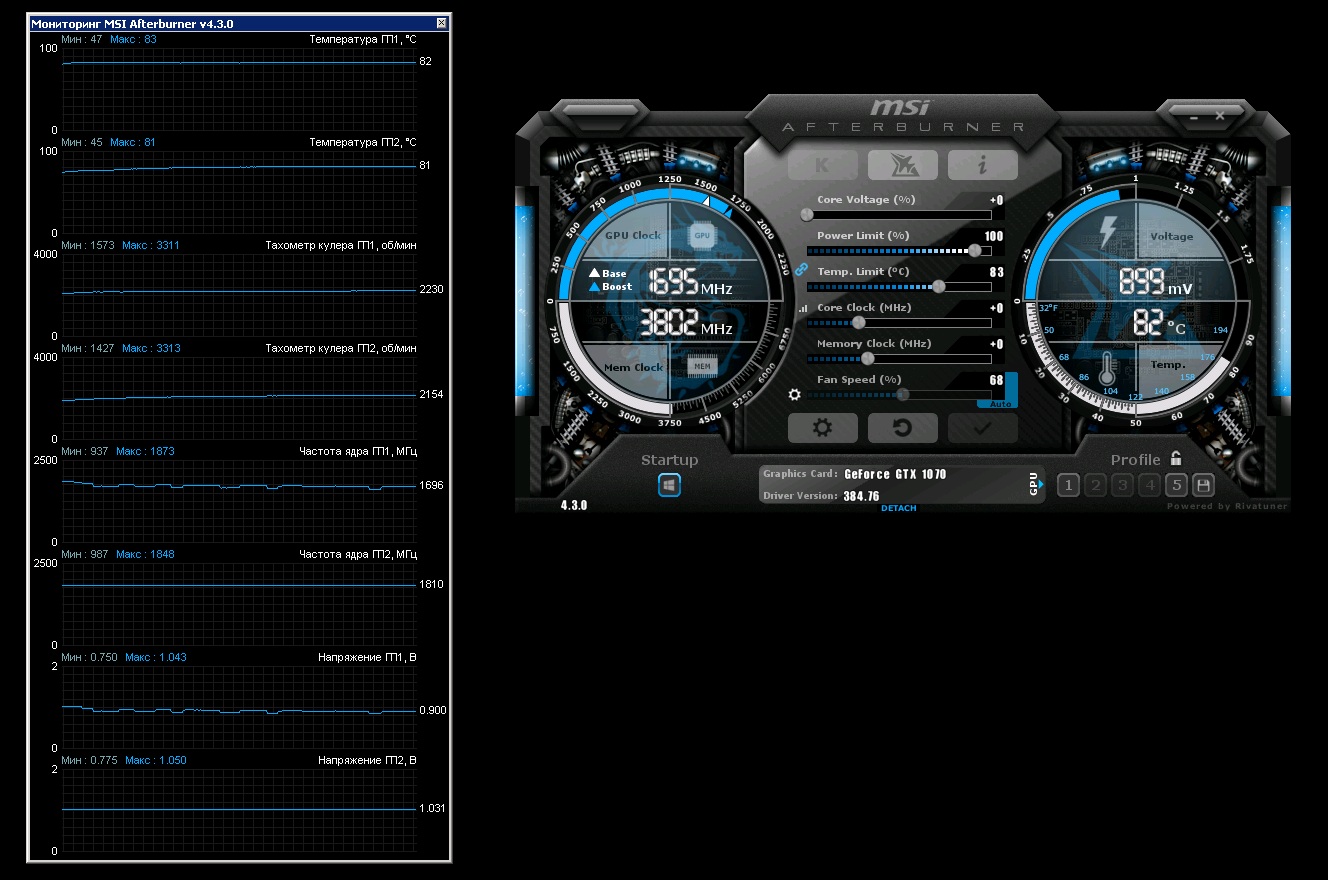Close the monitoring window
Image resolution: width=1328 pixels, height=880 pixels.
442,23
